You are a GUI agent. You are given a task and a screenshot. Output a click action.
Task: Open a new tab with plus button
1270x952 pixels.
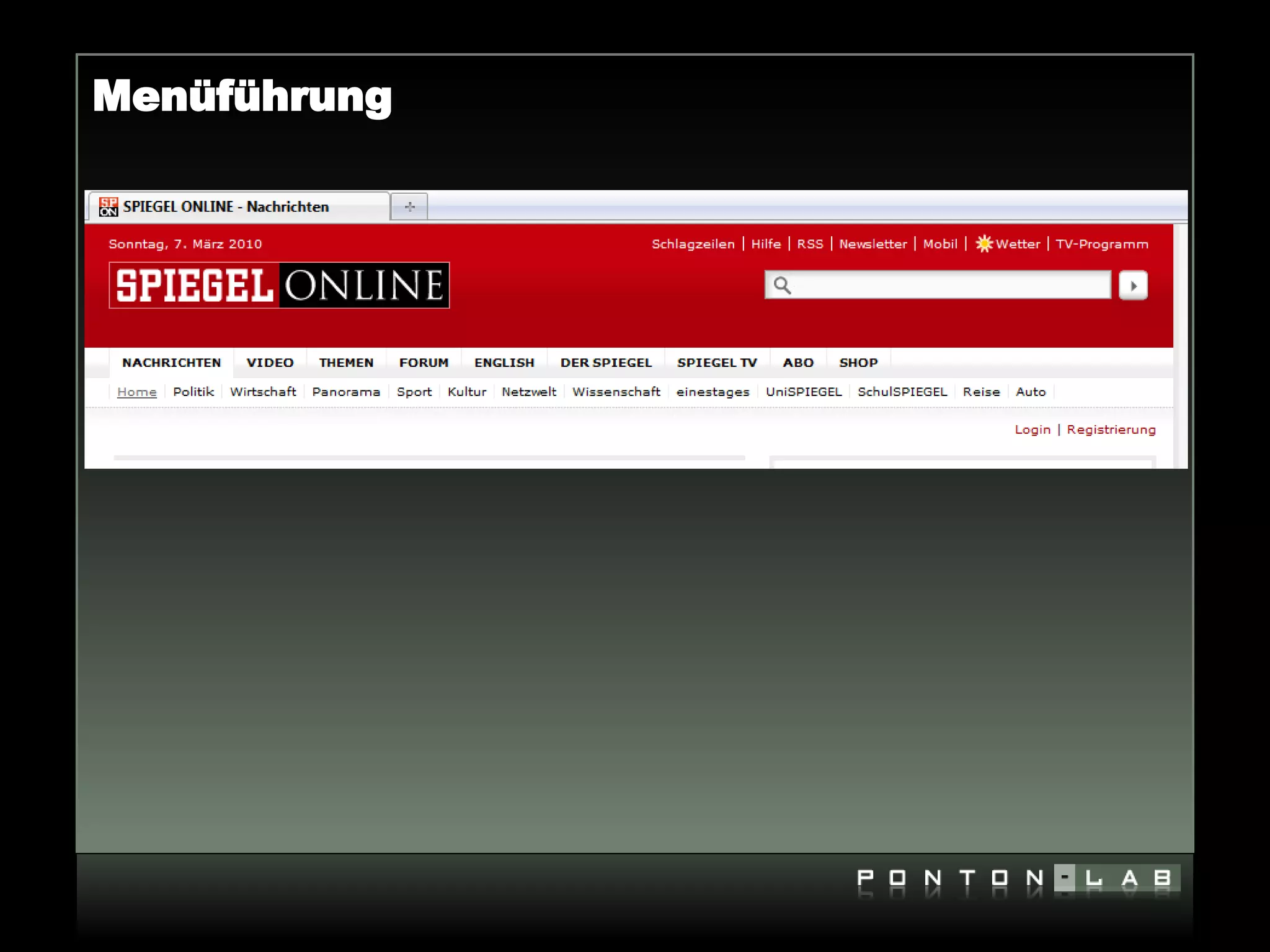pyautogui.click(x=409, y=206)
